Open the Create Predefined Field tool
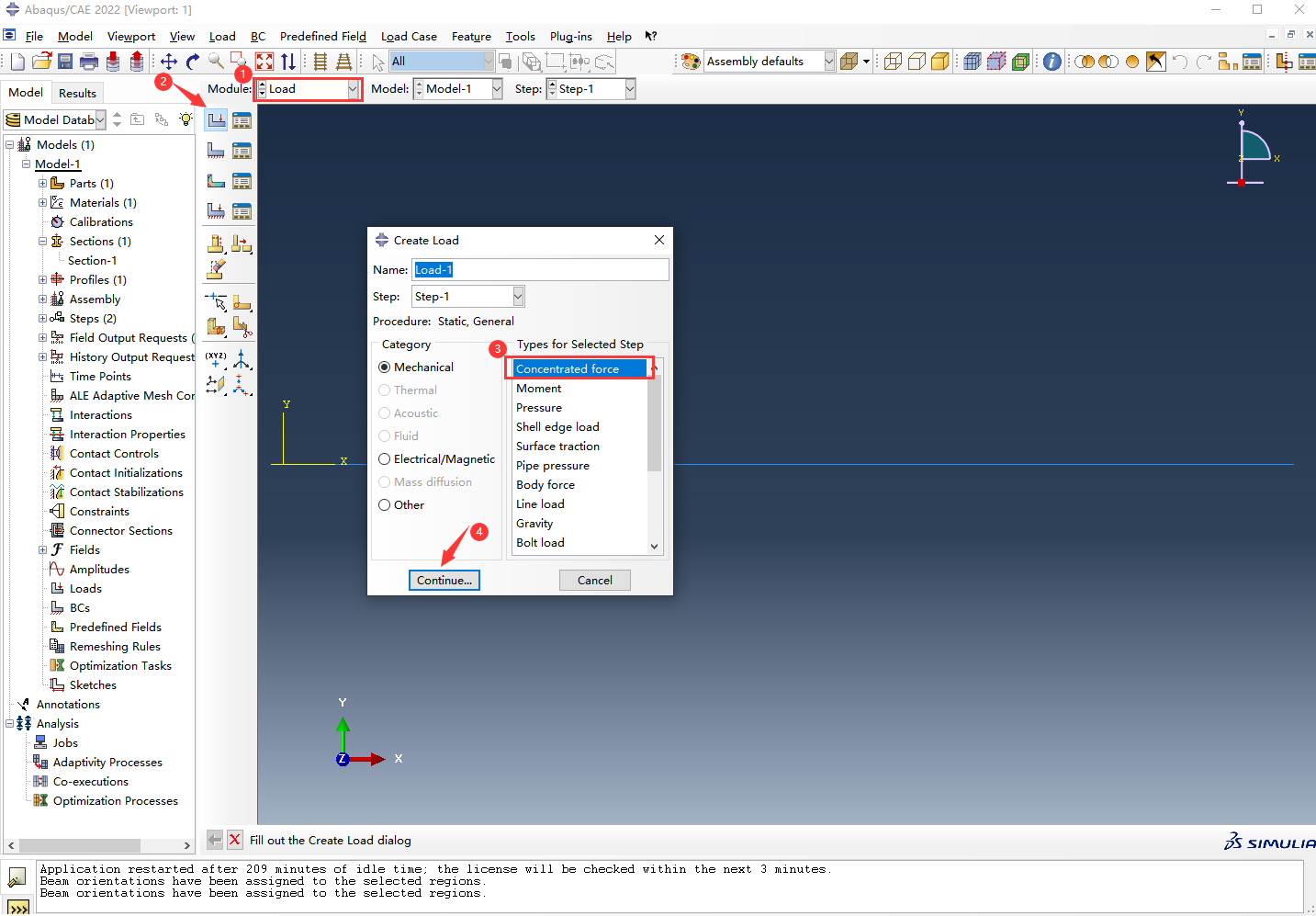1316x916 pixels. (x=216, y=181)
